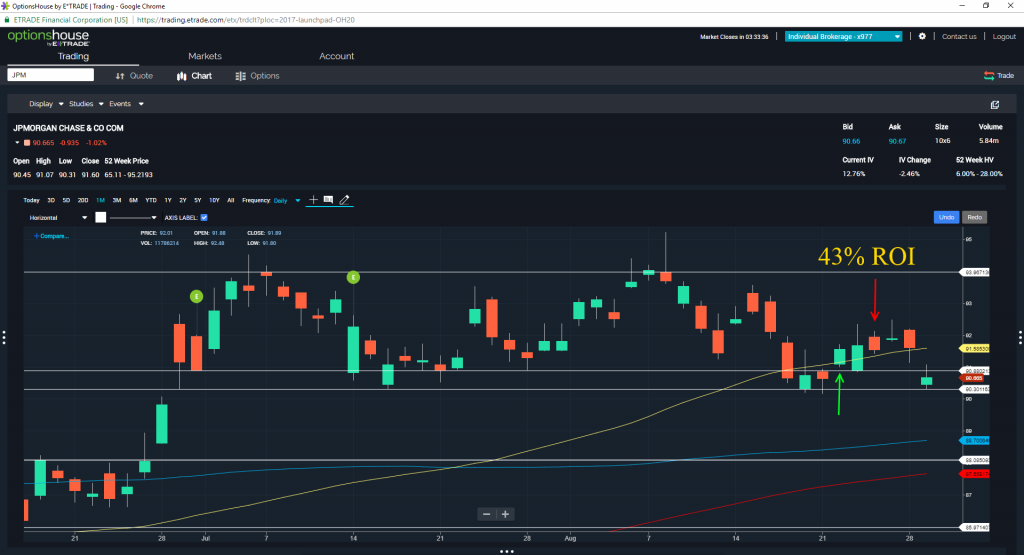Click the Trade button

click(x=999, y=76)
